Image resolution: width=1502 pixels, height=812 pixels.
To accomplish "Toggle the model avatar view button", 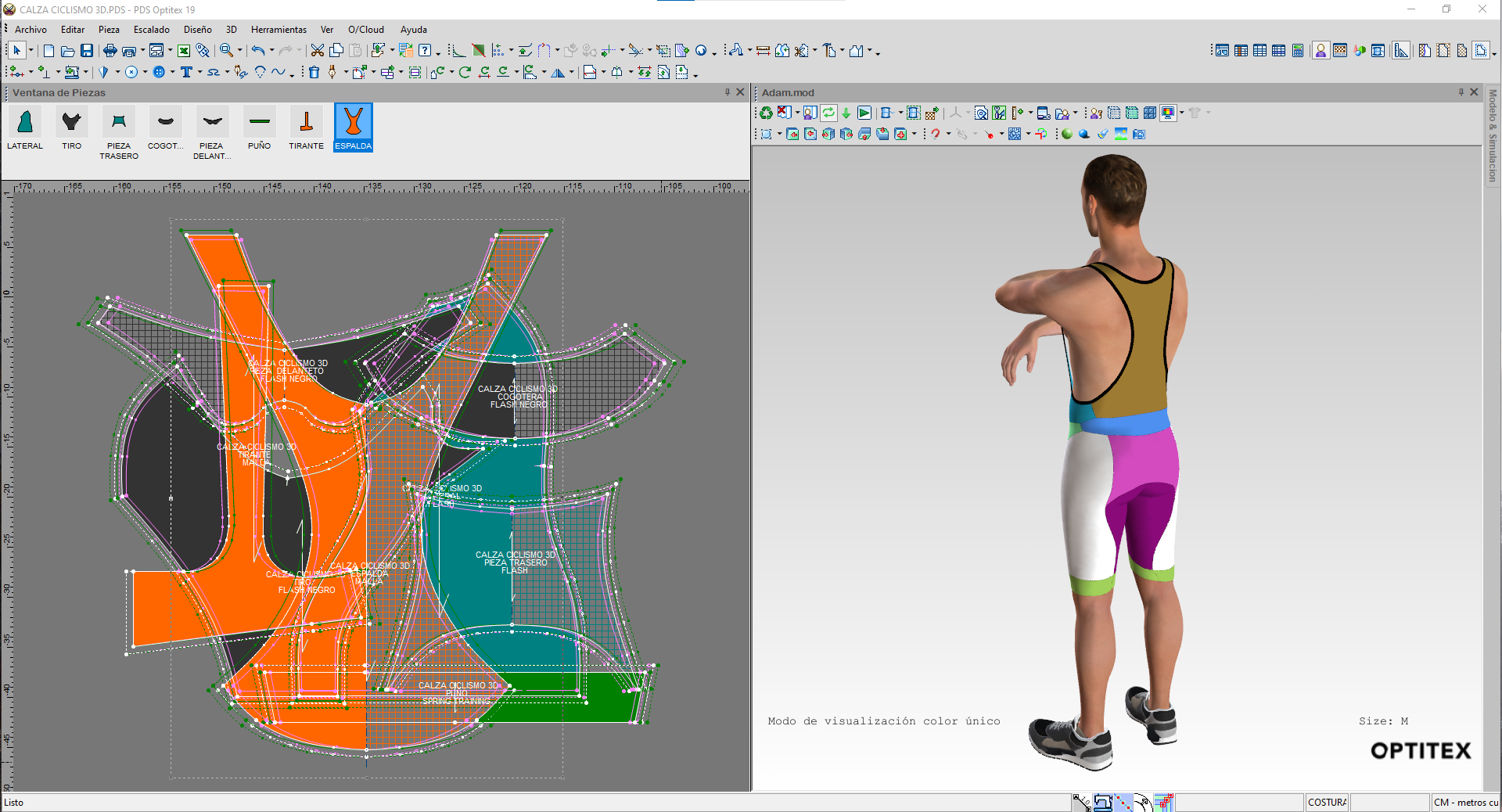I will coord(1321,51).
